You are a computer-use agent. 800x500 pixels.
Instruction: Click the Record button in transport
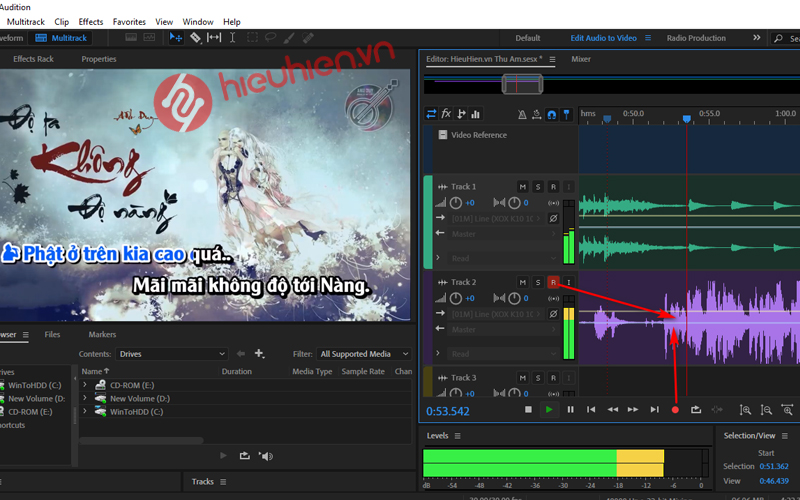pos(675,410)
